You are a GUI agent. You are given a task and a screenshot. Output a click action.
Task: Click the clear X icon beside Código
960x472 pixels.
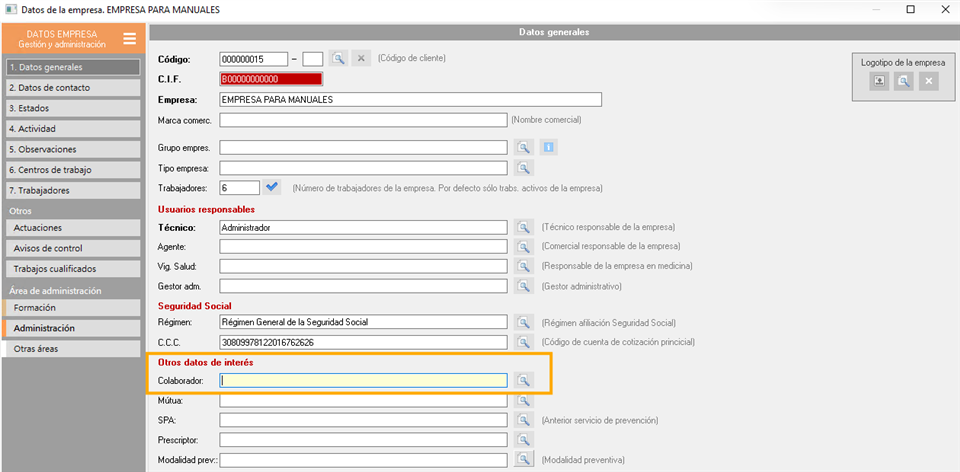[x=362, y=58]
